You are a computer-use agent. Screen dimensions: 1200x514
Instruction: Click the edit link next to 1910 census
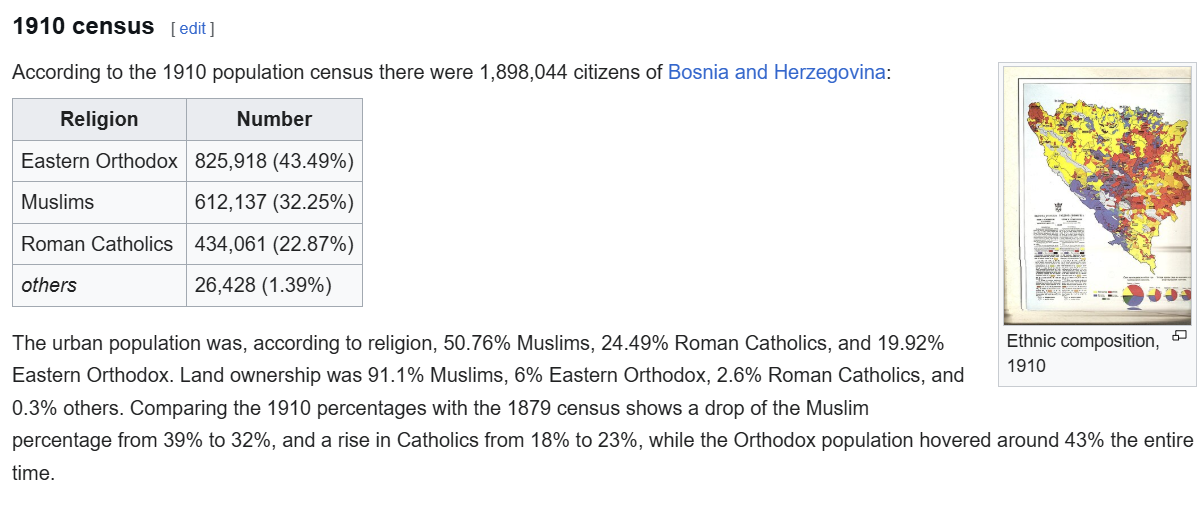[192, 28]
